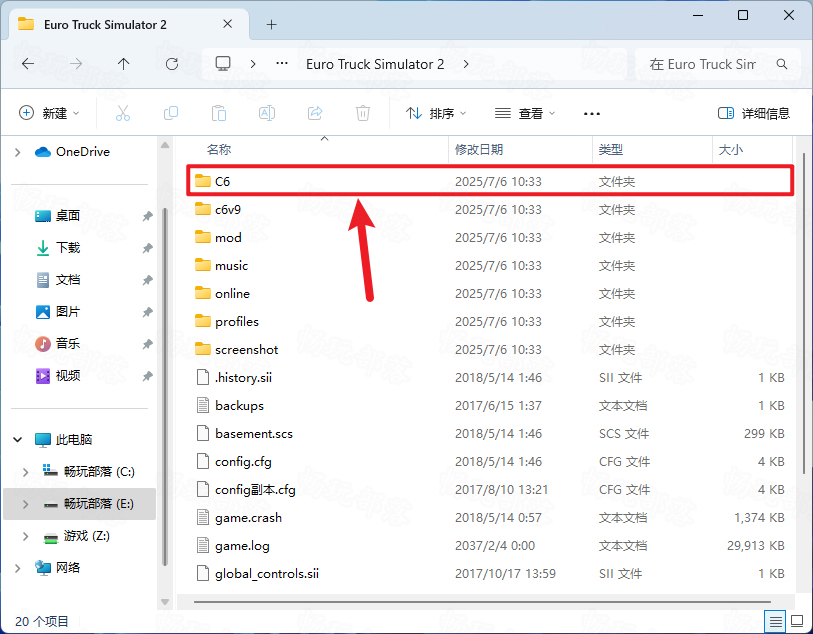The width and height of the screenshot is (813, 634).
Task: Expand the 畅玩部落 (C:) drive
Action: (x=25, y=472)
